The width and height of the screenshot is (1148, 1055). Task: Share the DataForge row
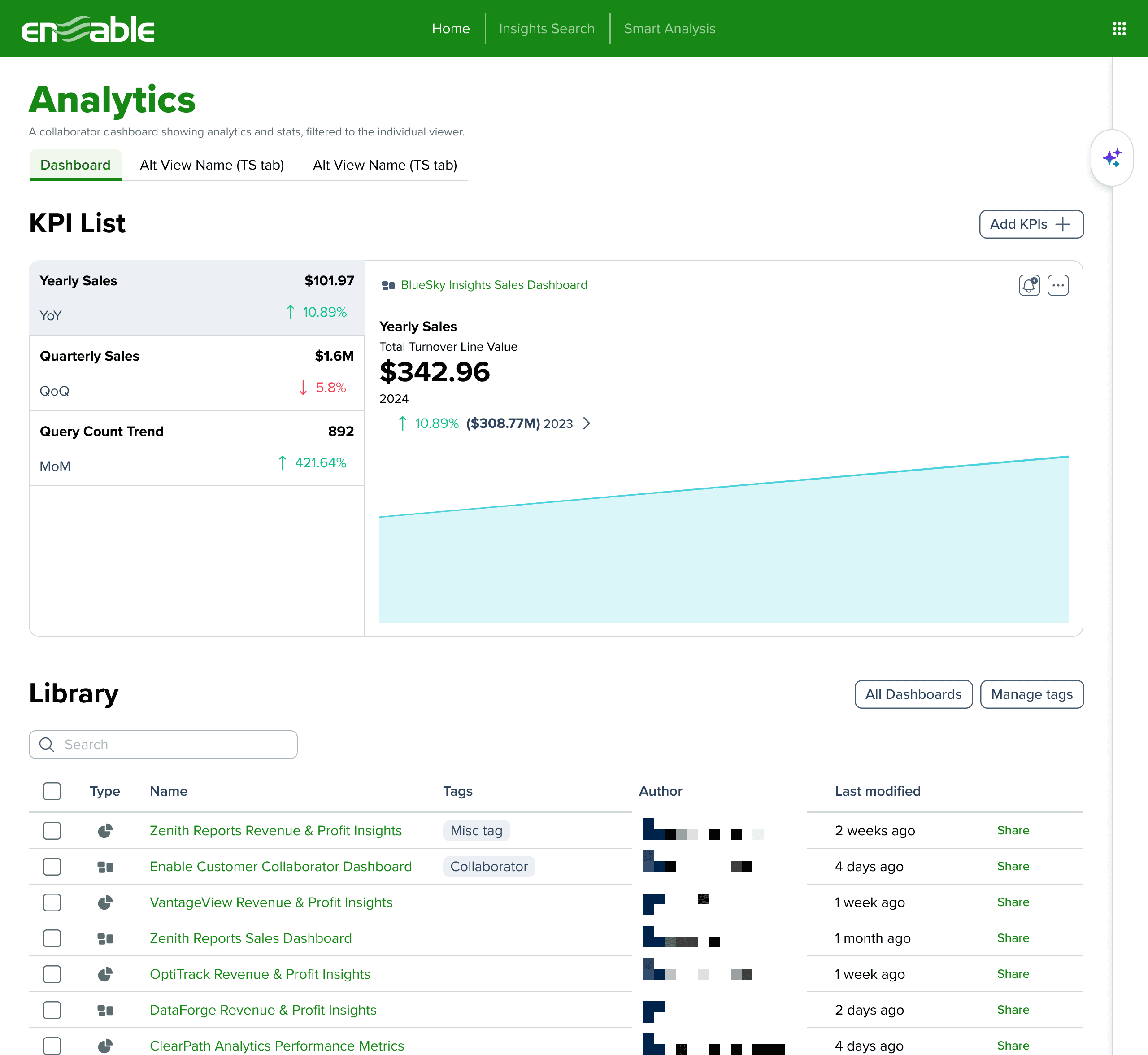pos(1013,1011)
